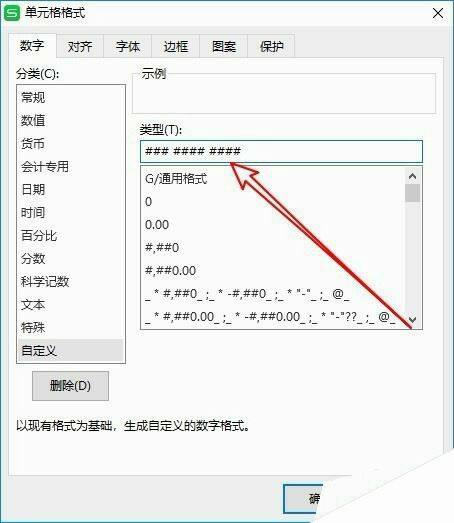
Task: Select 百分比 category
Action: click(x=71, y=235)
